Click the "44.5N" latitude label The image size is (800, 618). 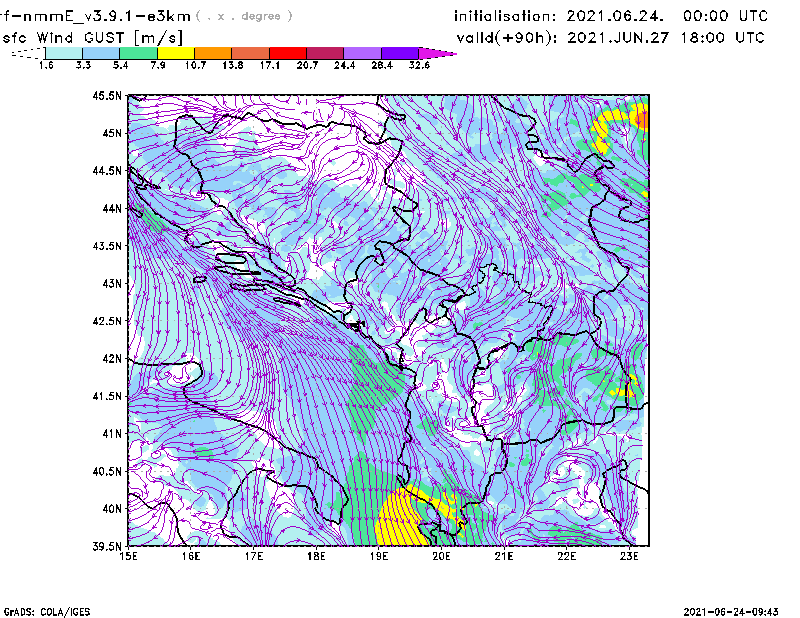pos(108,170)
